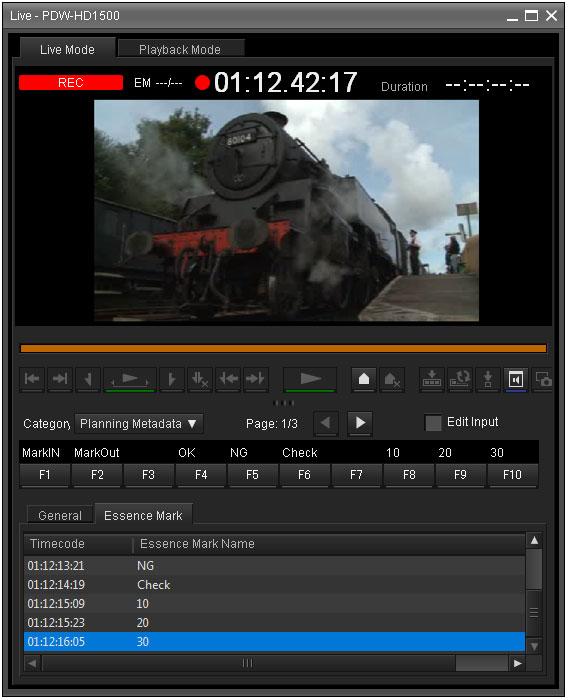The width and height of the screenshot is (567, 699).
Task: Add essence mark (pentagon) icon
Action: tap(364, 379)
